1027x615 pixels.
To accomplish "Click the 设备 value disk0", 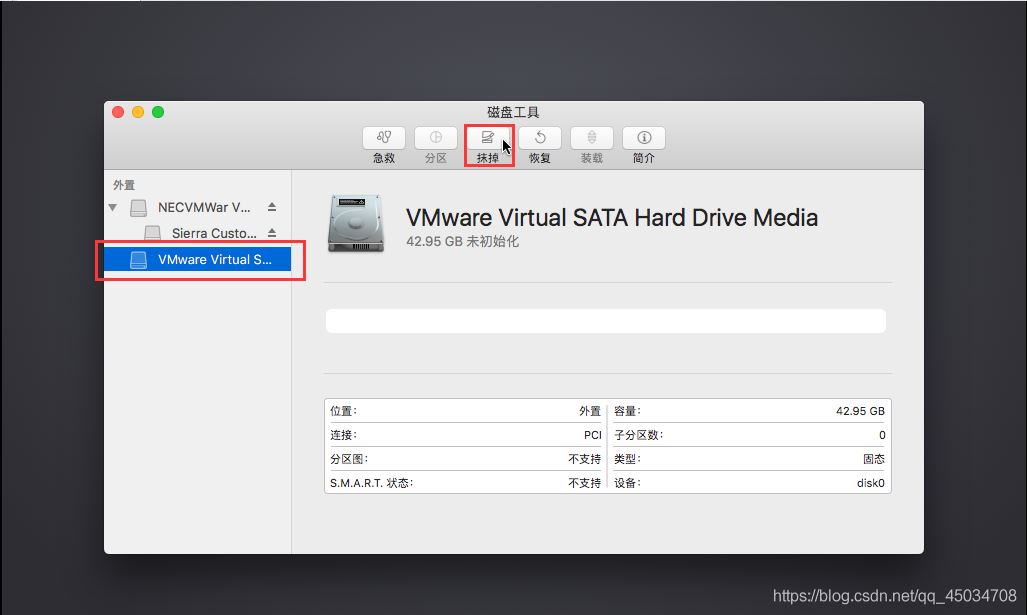I will [870, 483].
